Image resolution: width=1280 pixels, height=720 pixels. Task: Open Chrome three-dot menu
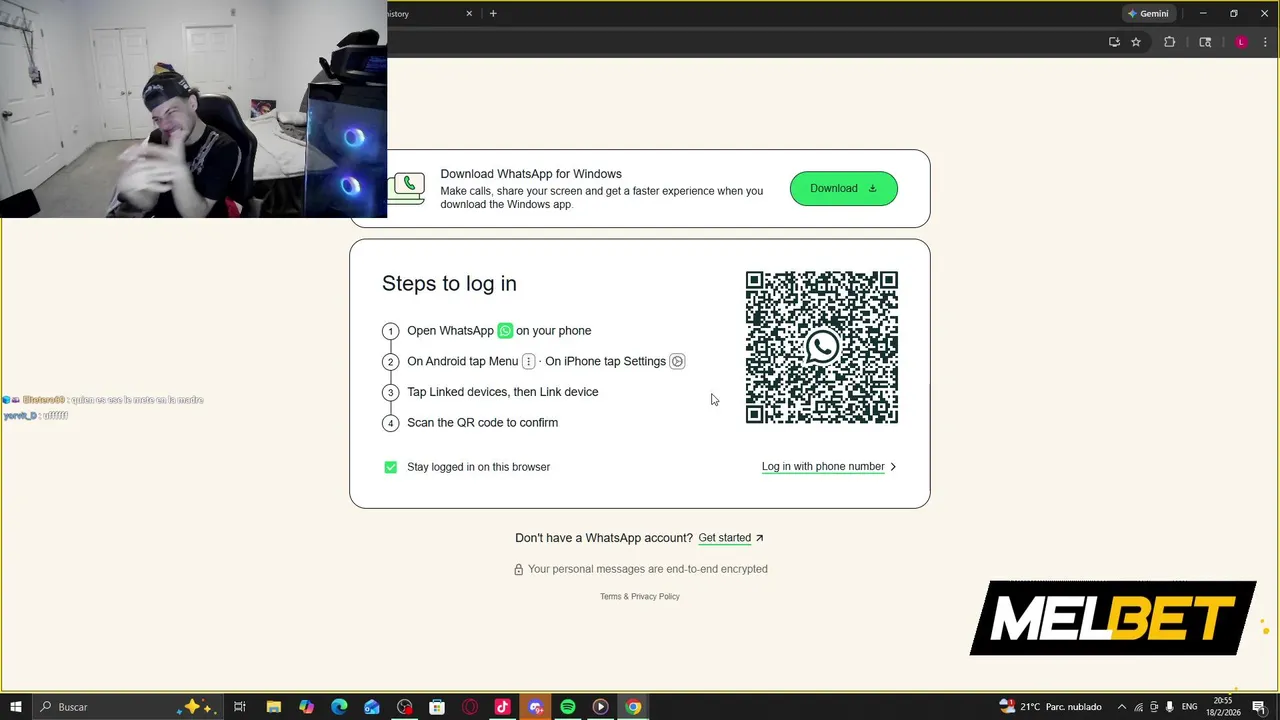pyautogui.click(x=1265, y=42)
